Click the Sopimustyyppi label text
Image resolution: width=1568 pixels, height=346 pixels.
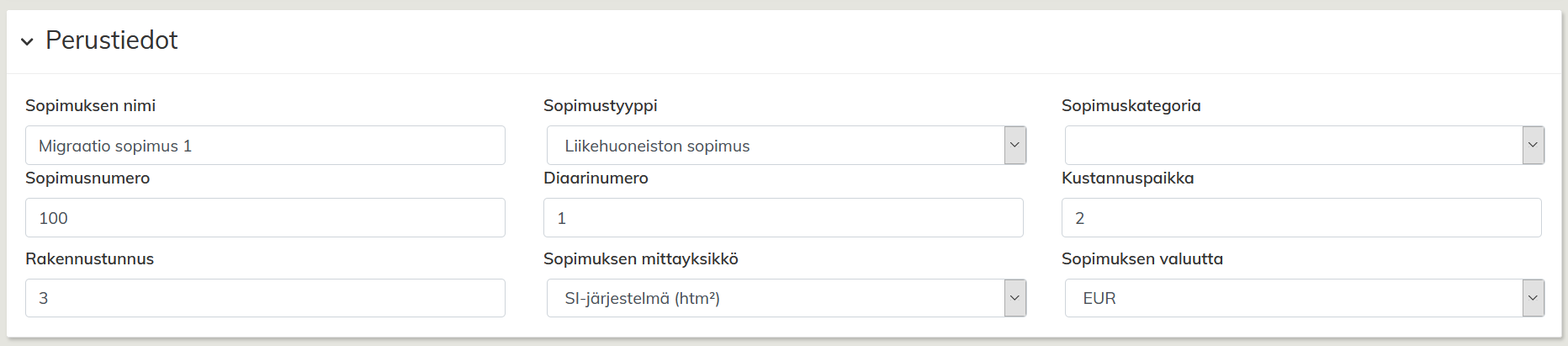pyautogui.click(x=600, y=106)
